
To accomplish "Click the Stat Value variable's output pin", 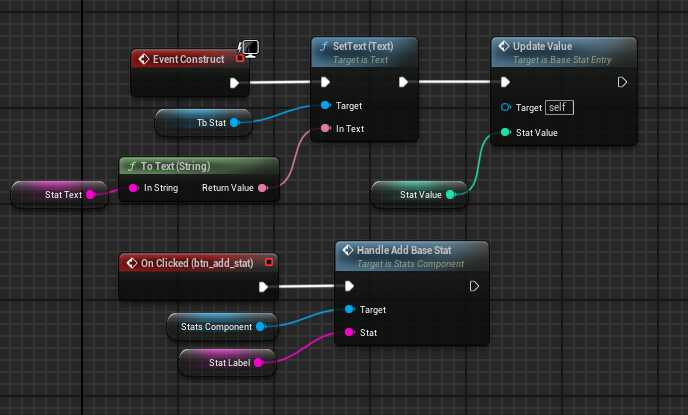I will tap(451, 194).
